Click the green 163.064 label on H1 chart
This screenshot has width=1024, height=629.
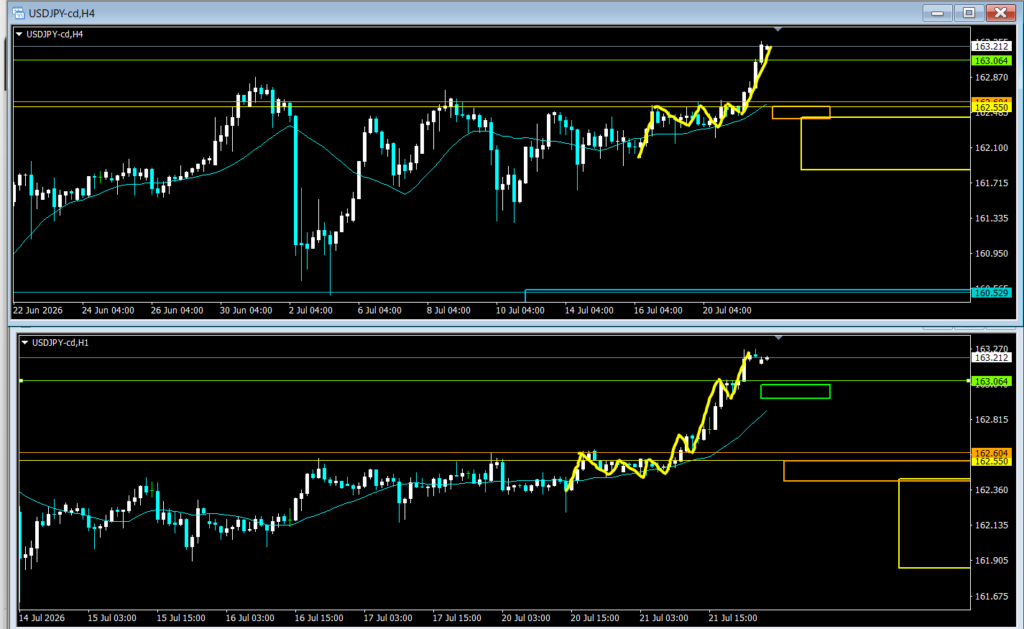pos(991,381)
